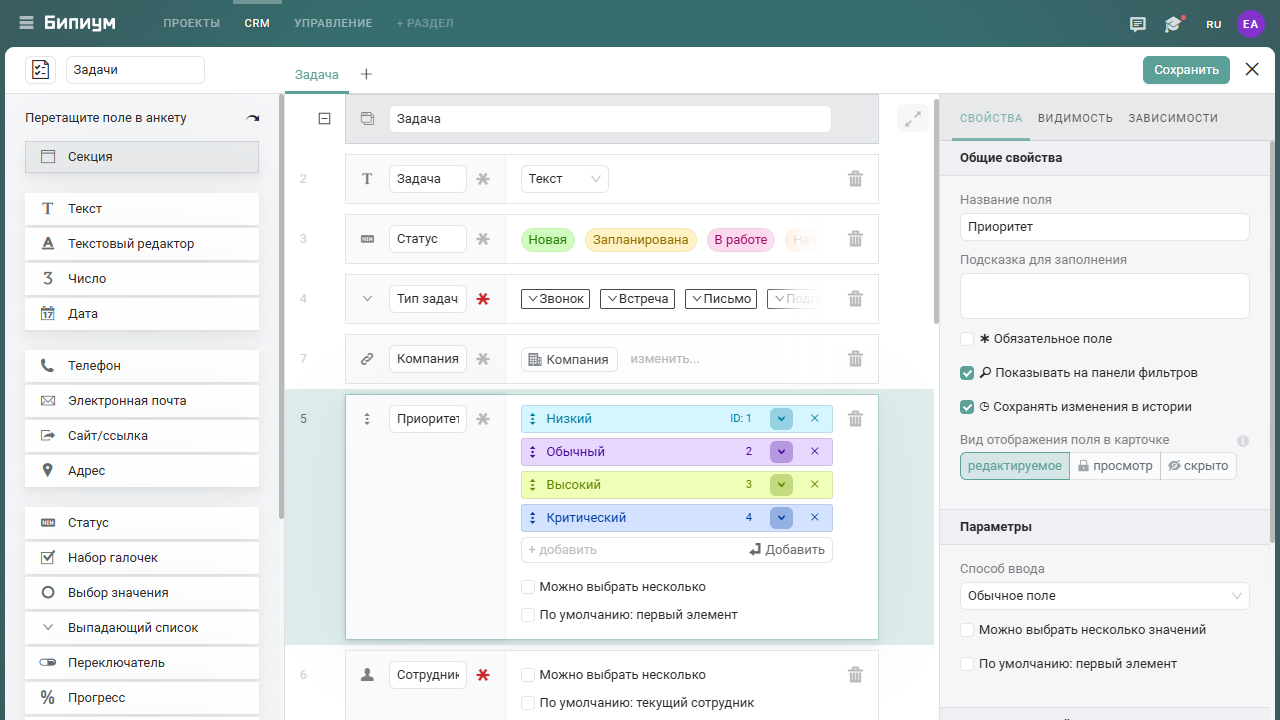Collapse the Задача section with minus box
The width and height of the screenshot is (1280, 720).
tap(324, 119)
